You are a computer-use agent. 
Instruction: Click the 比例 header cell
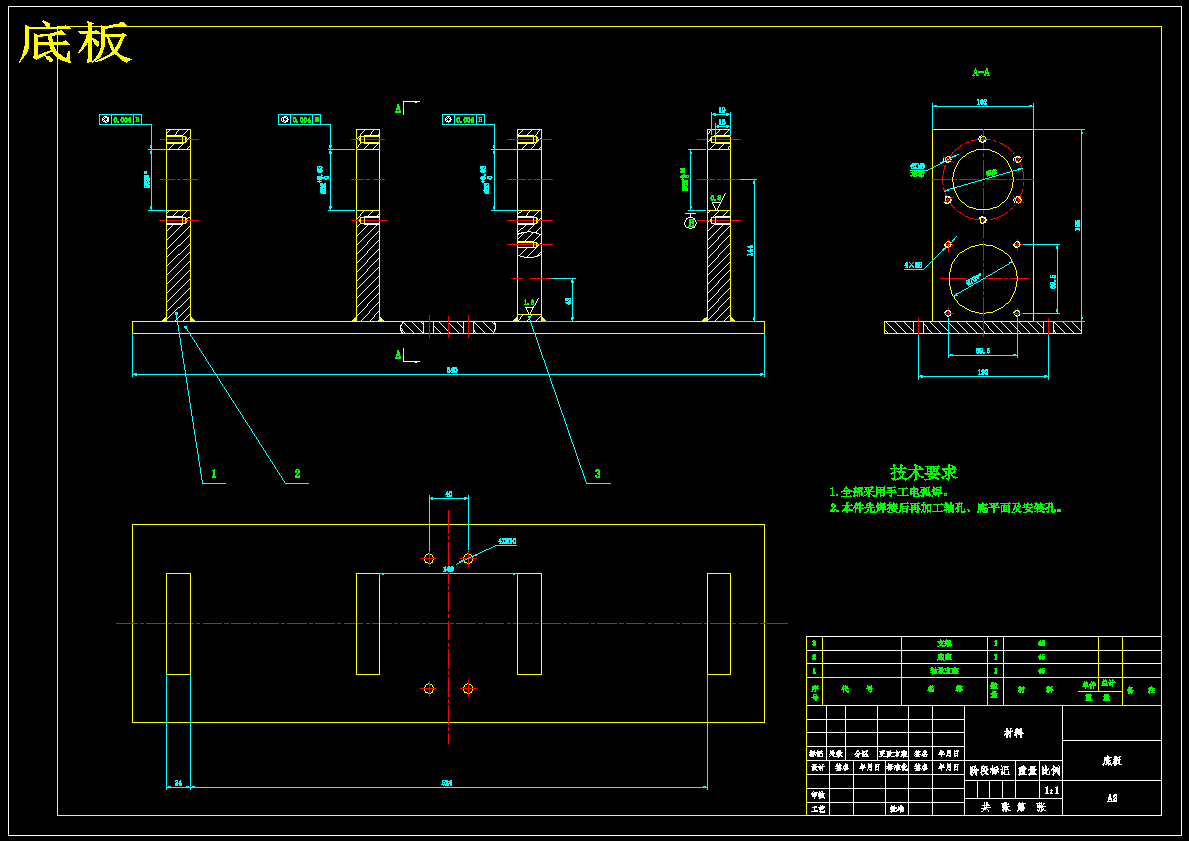[1051, 770]
